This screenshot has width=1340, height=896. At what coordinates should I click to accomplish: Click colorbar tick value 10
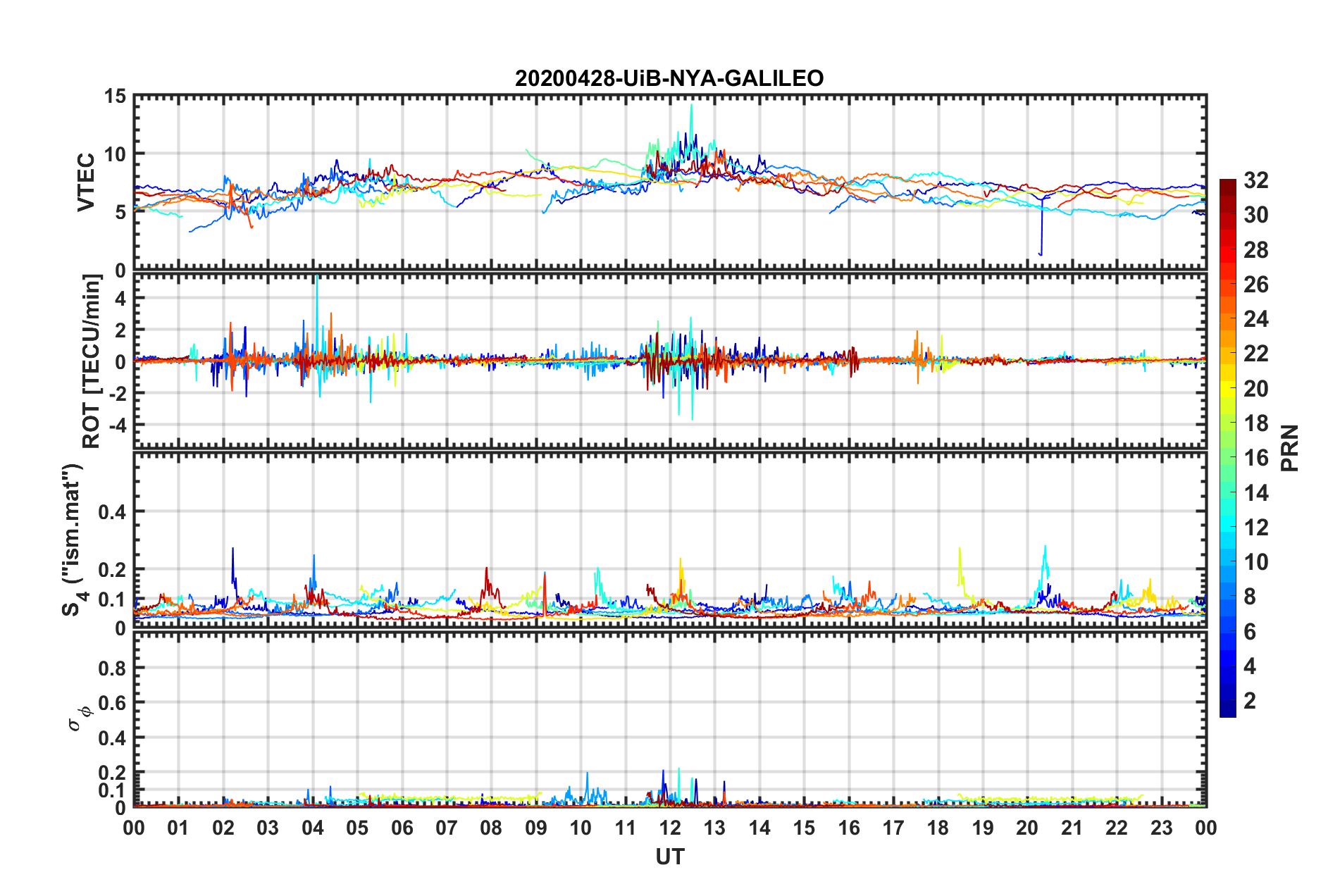click(1255, 562)
